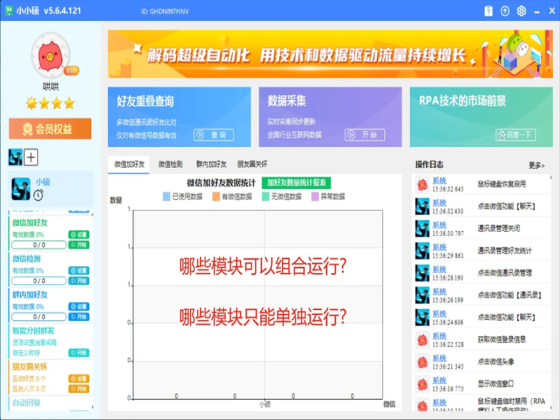Click the help document icon in title bar

[x=488, y=11]
